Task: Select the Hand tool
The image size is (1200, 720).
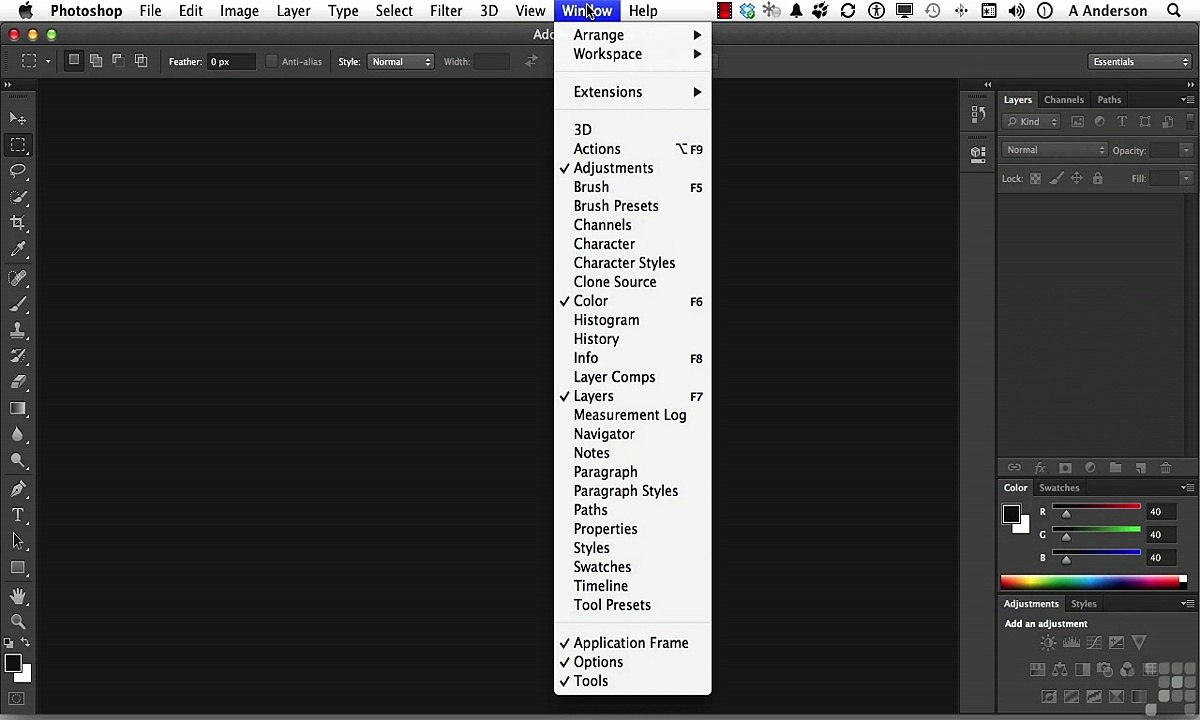Action: tap(18, 596)
